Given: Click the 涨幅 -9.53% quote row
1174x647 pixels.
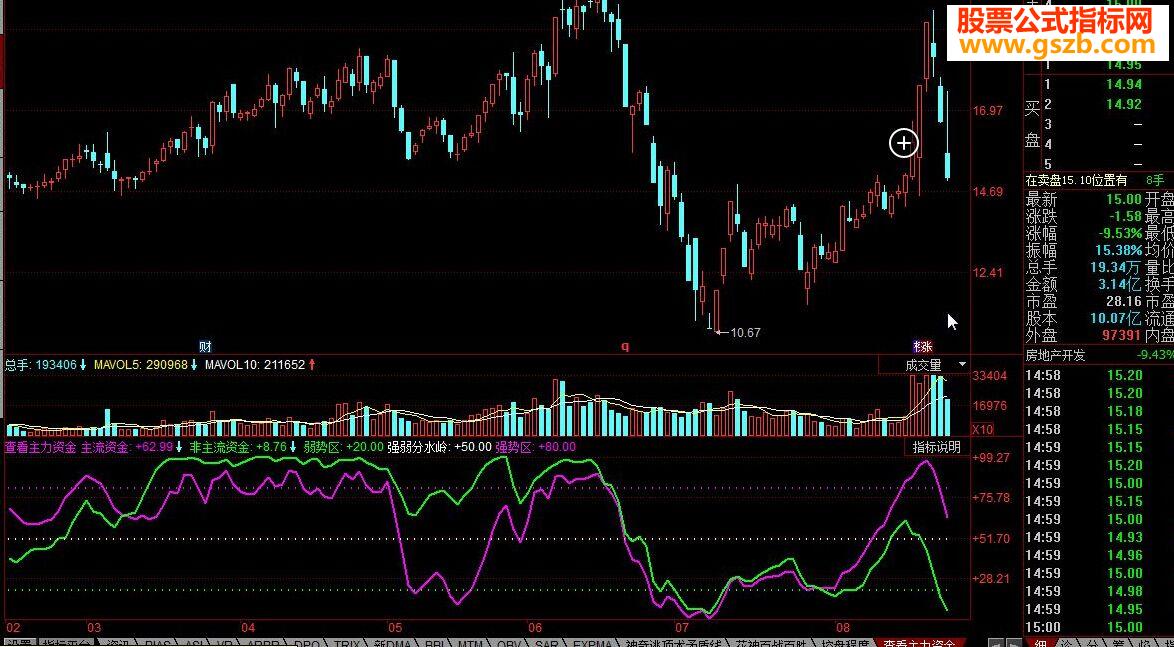Looking at the screenshot, I should pos(1084,233).
